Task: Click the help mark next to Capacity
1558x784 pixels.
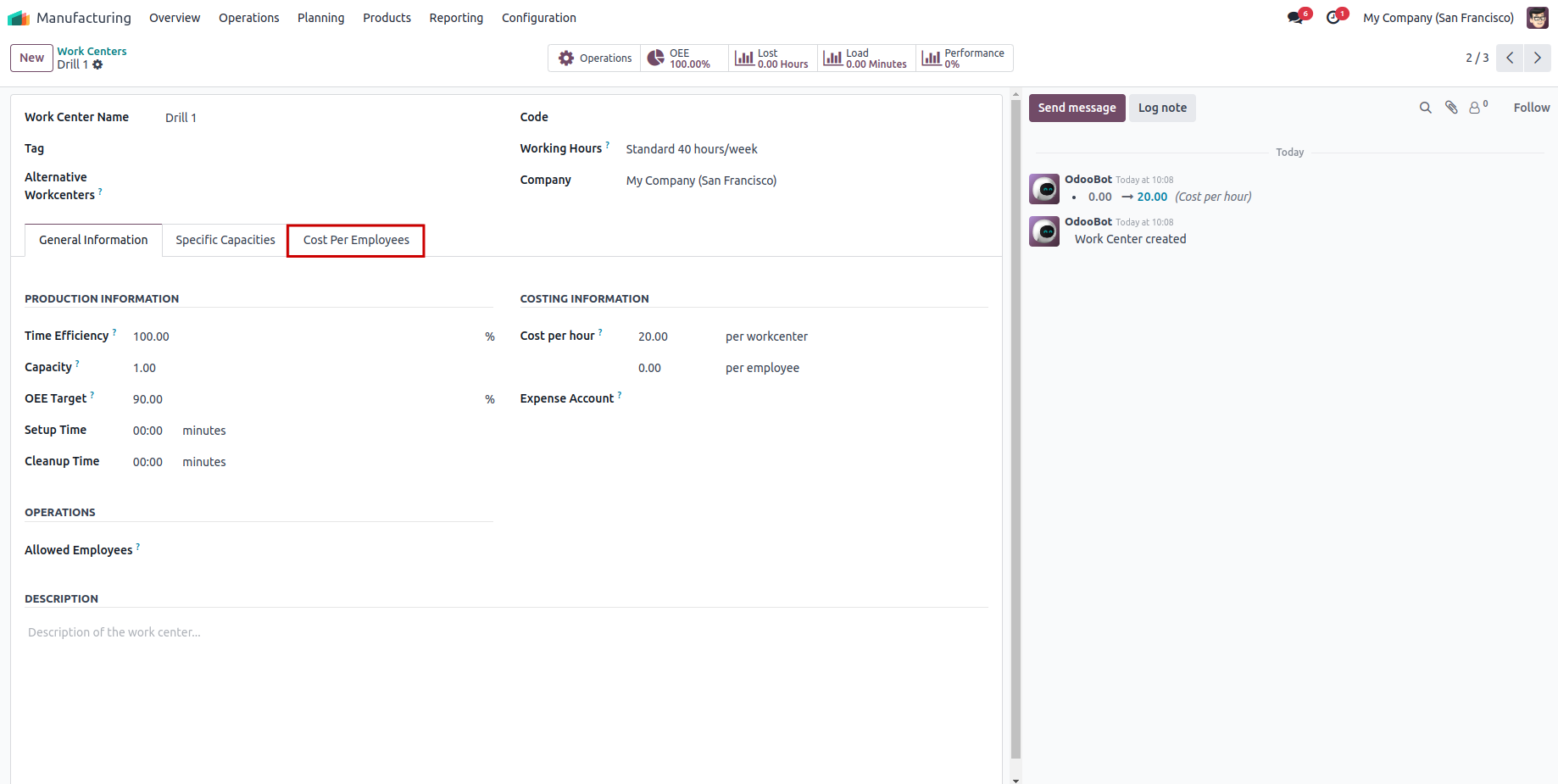Action: [77, 364]
